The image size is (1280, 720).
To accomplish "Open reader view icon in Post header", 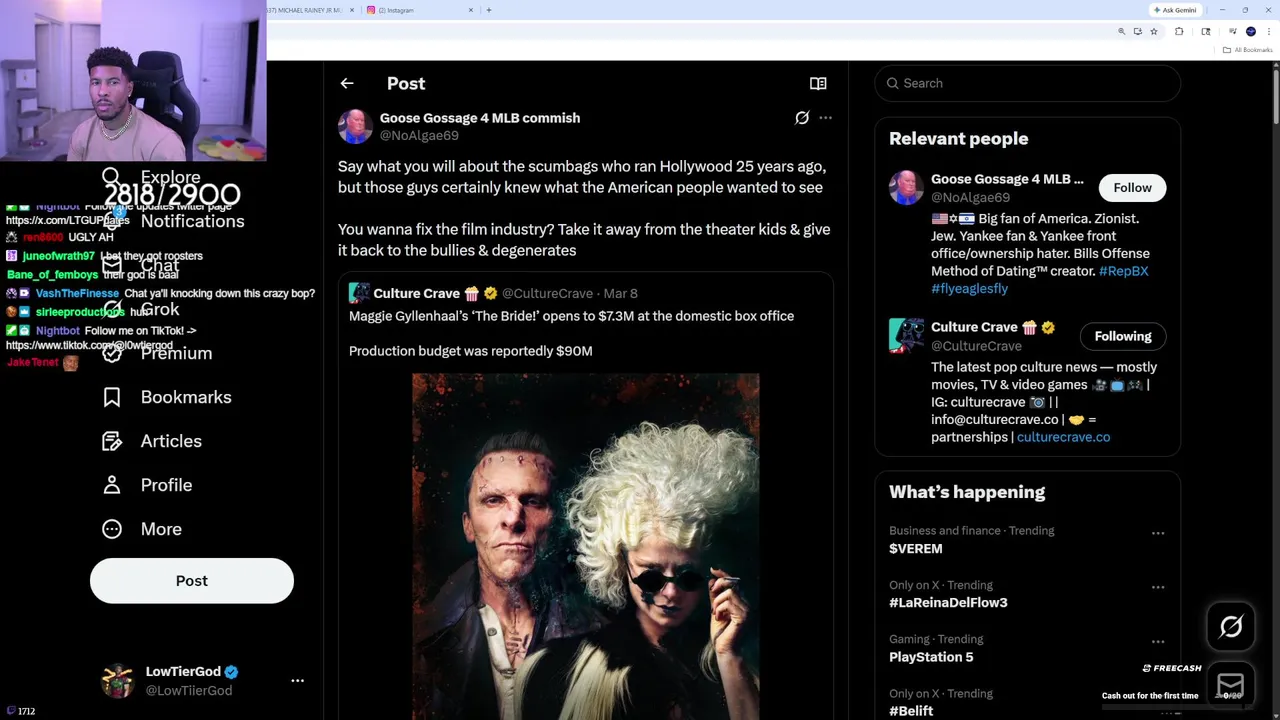I will point(818,84).
